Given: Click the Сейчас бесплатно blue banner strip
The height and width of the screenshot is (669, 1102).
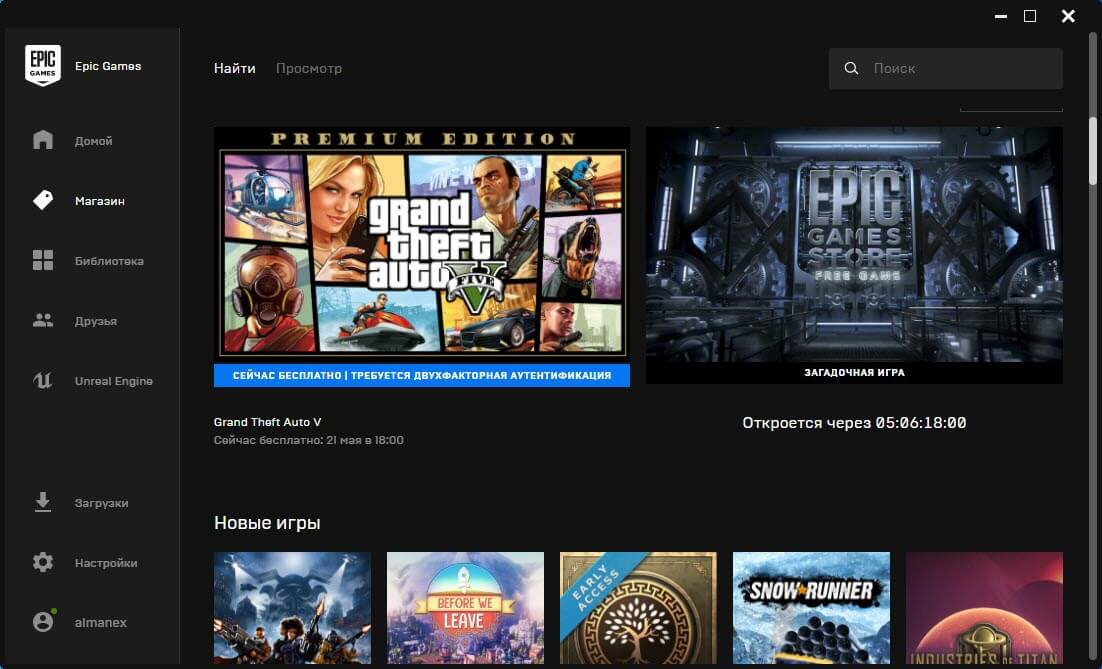Looking at the screenshot, I should pos(422,375).
